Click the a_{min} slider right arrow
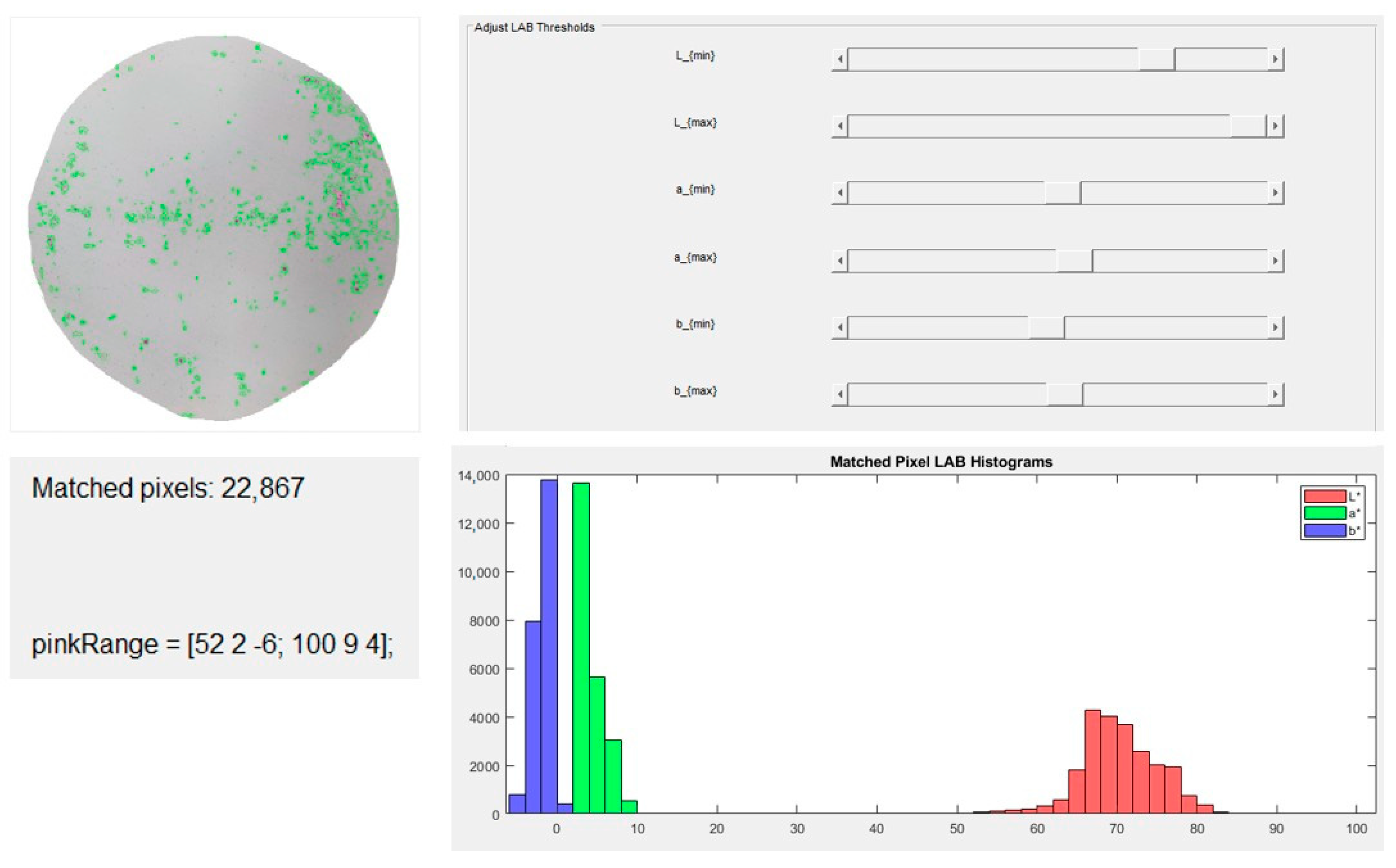 pyautogui.click(x=1275, y=193)
